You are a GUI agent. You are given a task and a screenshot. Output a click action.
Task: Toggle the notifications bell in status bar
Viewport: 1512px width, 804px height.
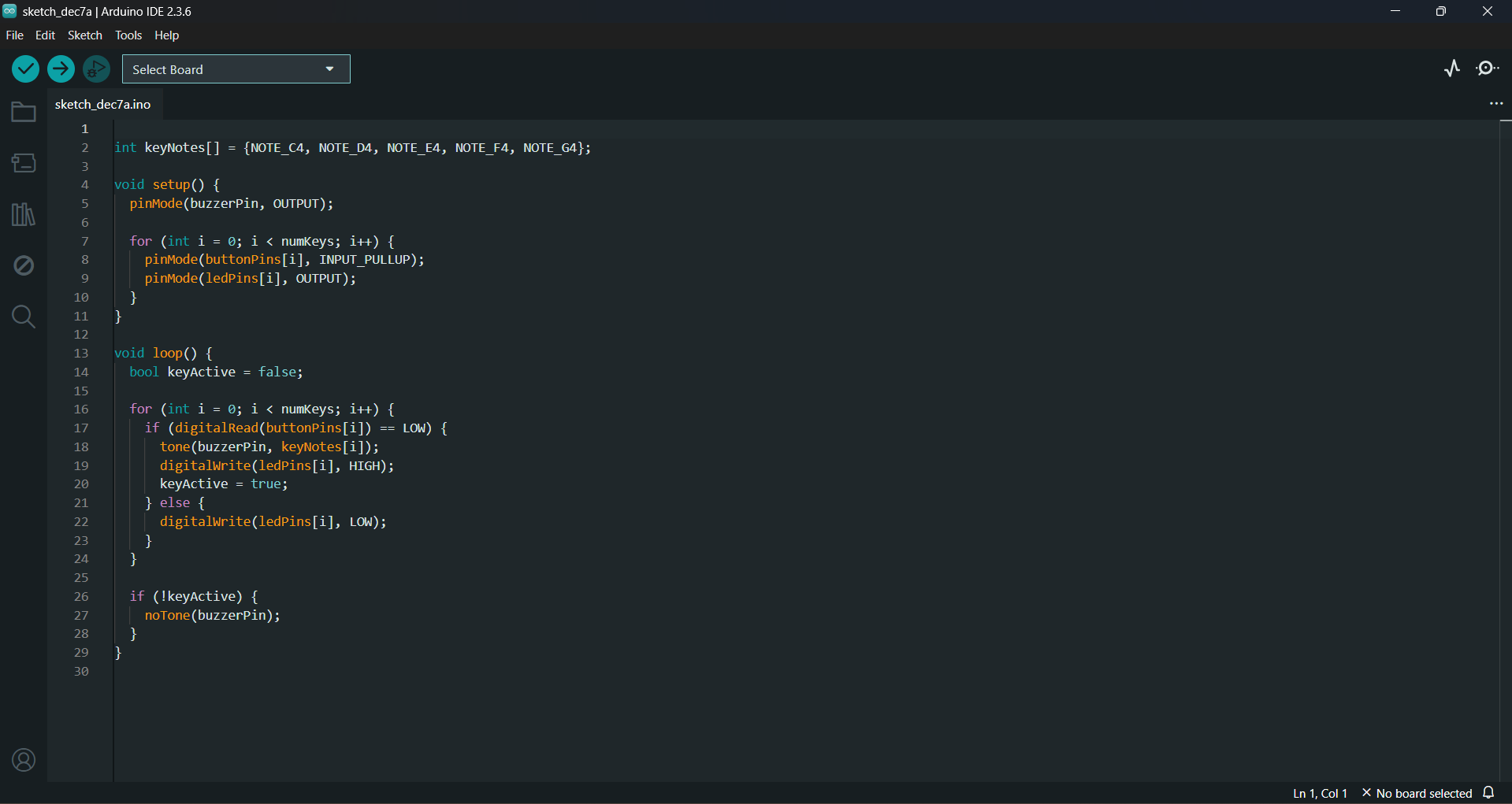[1488, 793]
